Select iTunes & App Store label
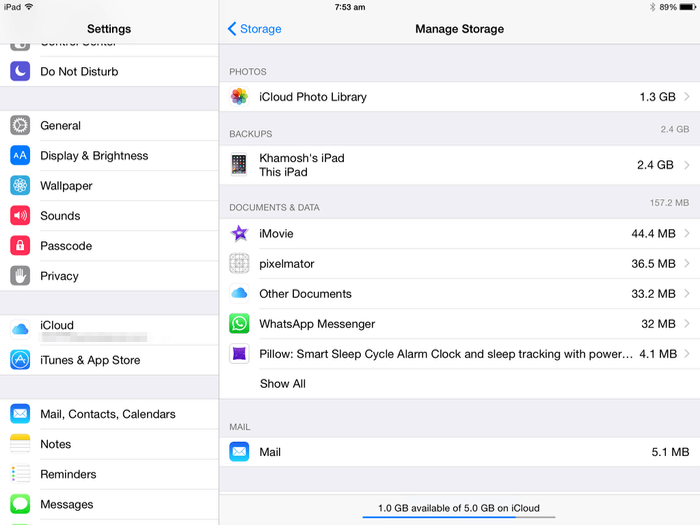The width and height of the screenshot is (700, 525). [x=90, y=360]
